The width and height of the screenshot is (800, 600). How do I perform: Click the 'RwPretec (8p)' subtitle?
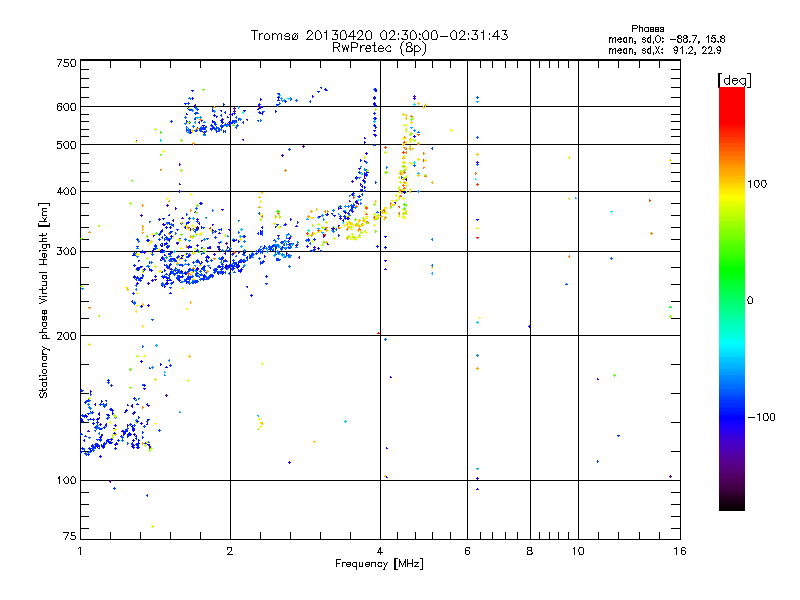point(379,48)
